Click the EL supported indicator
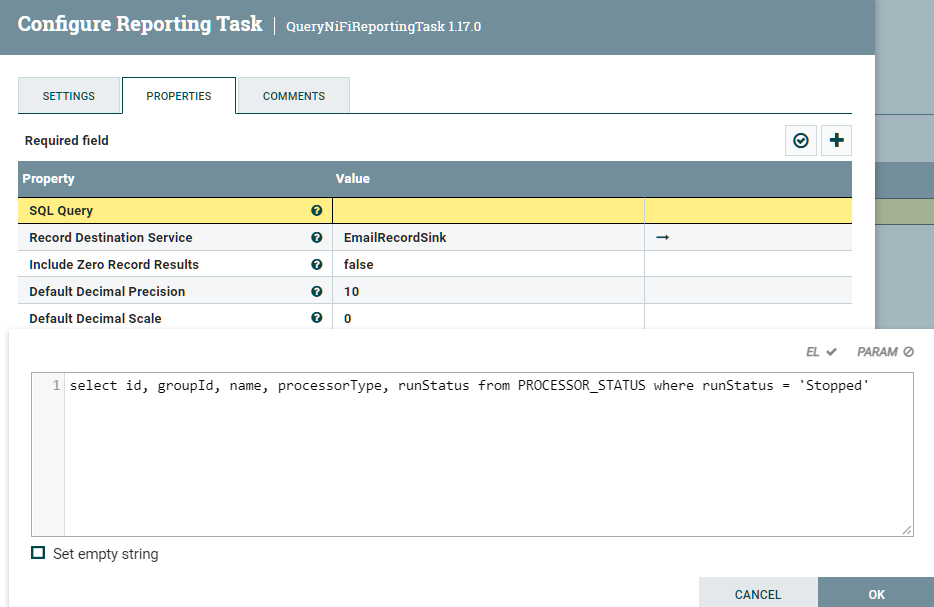Screen dimensions: 934x607 pos(821,352)
